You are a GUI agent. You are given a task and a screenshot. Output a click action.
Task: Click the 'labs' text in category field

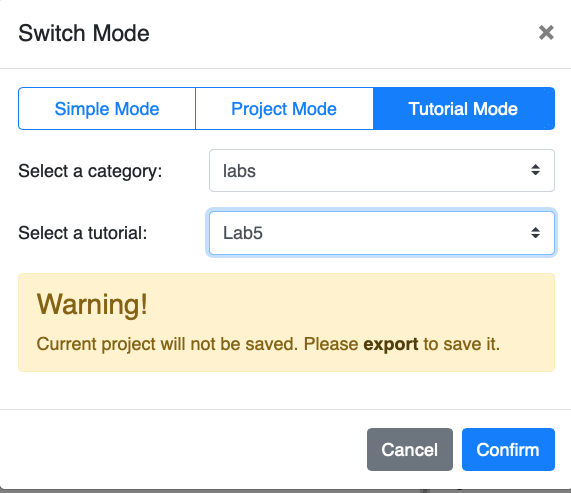pos(239,171)
